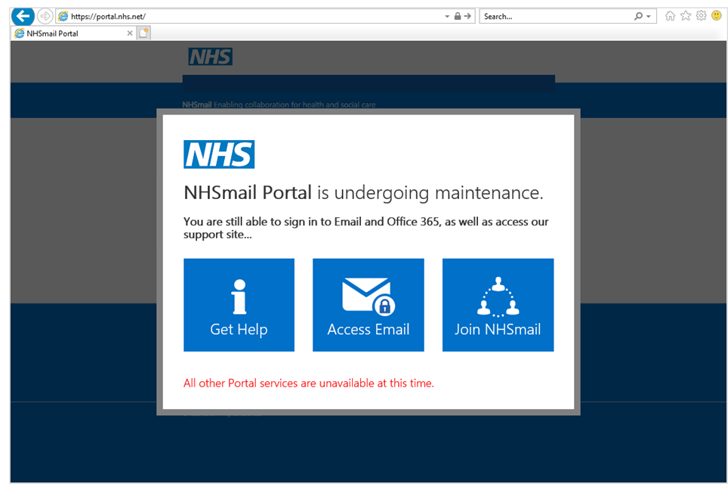Click the Access Email tile
This screenshot has height=487, width=728.
pos(368,305)
